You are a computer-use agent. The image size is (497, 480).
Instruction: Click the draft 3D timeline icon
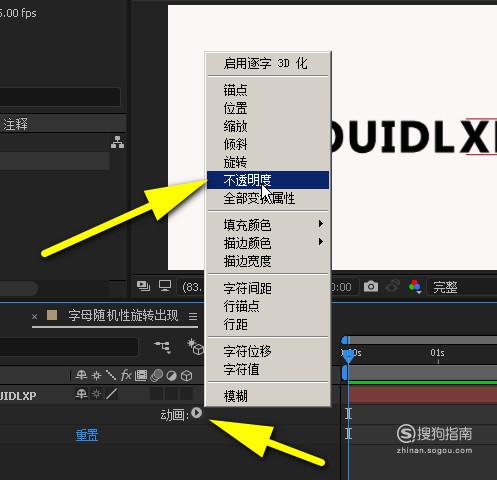195,347
